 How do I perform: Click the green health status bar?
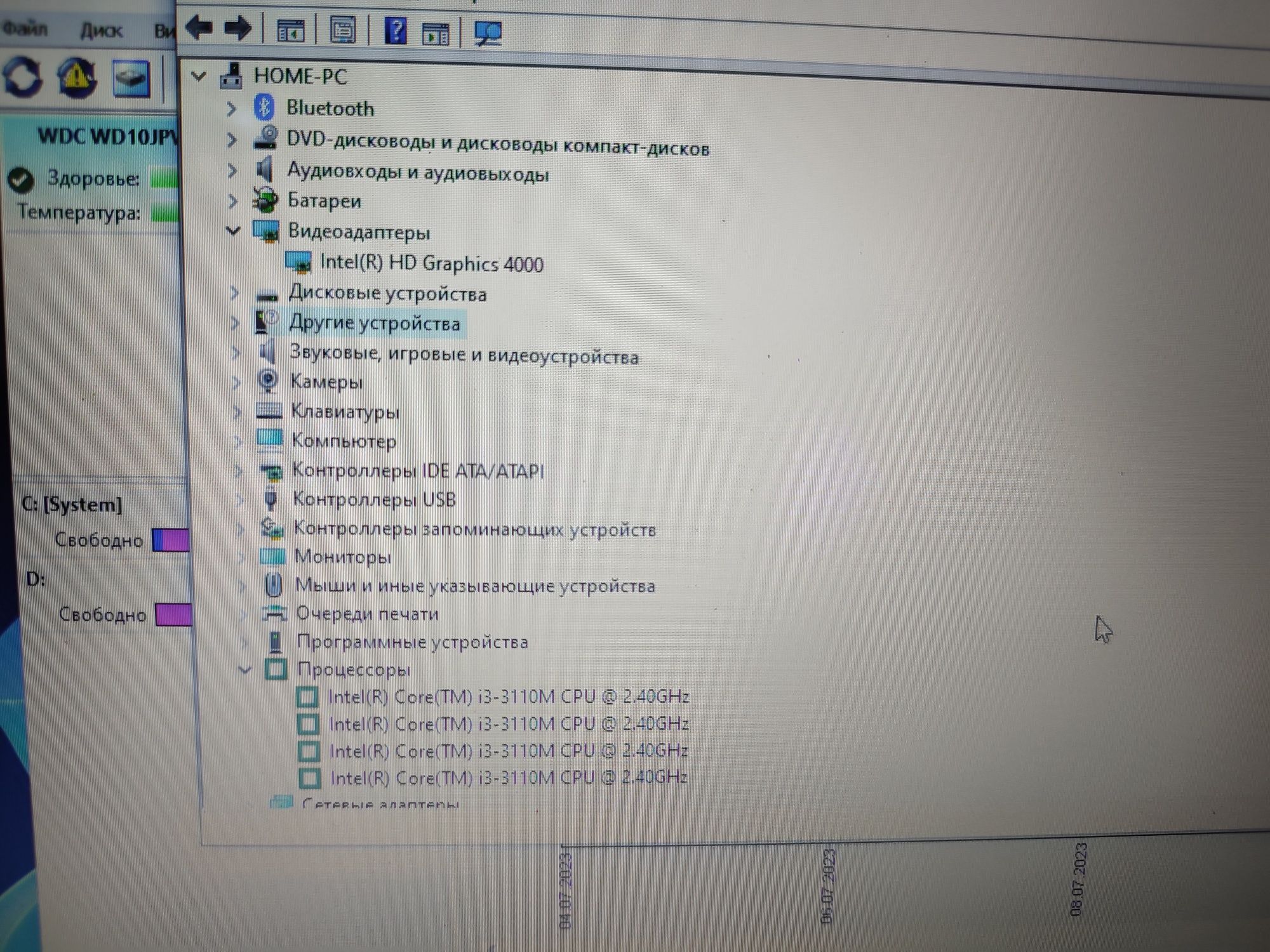tap(164, 179)
